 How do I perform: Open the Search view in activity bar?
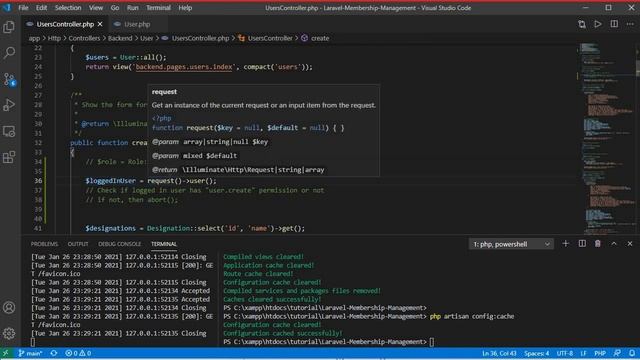point(9,53)
